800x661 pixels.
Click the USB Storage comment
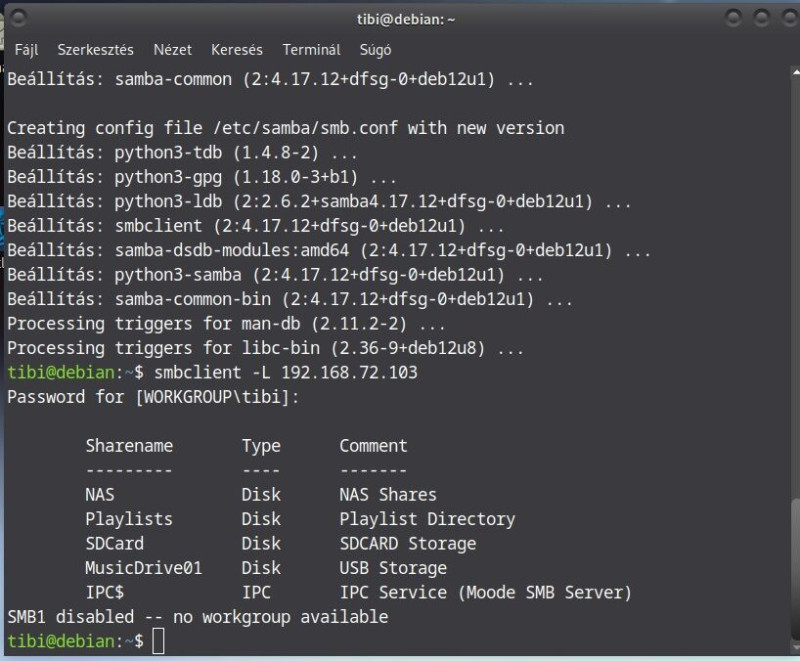[x=393, y=568]
